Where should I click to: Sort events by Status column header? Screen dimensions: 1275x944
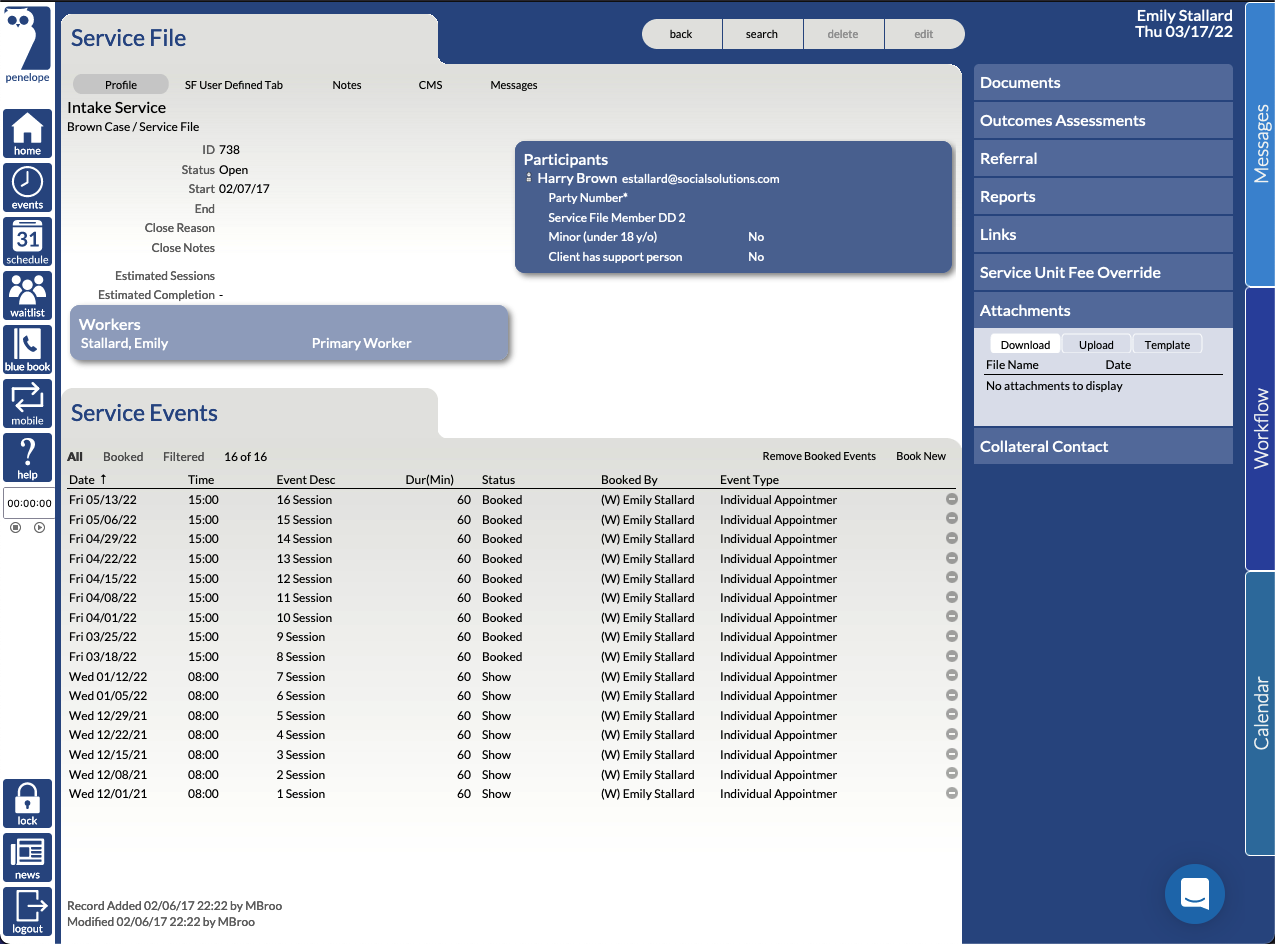(x=498, y=480)
